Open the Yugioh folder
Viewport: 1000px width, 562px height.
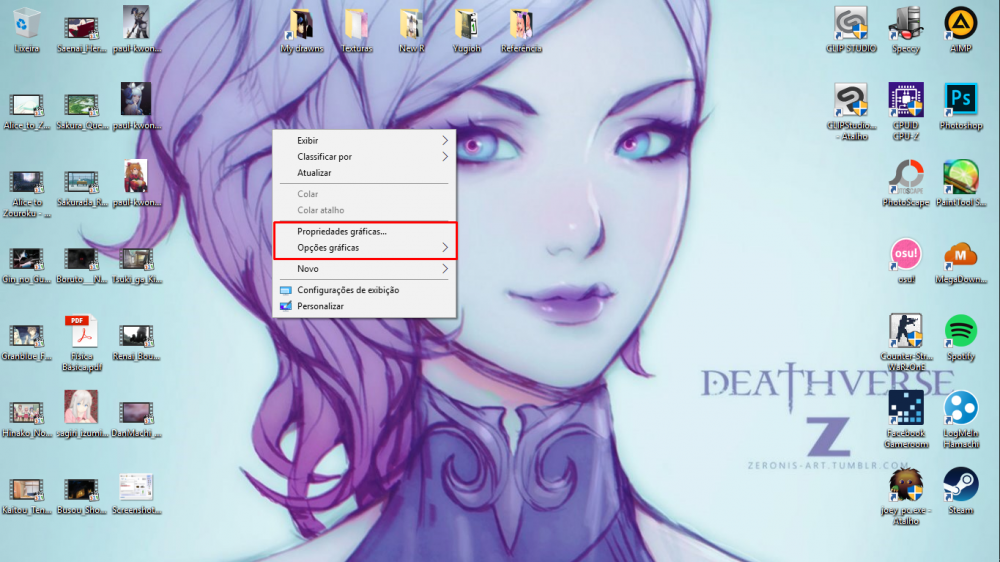[x=466, y=30]
